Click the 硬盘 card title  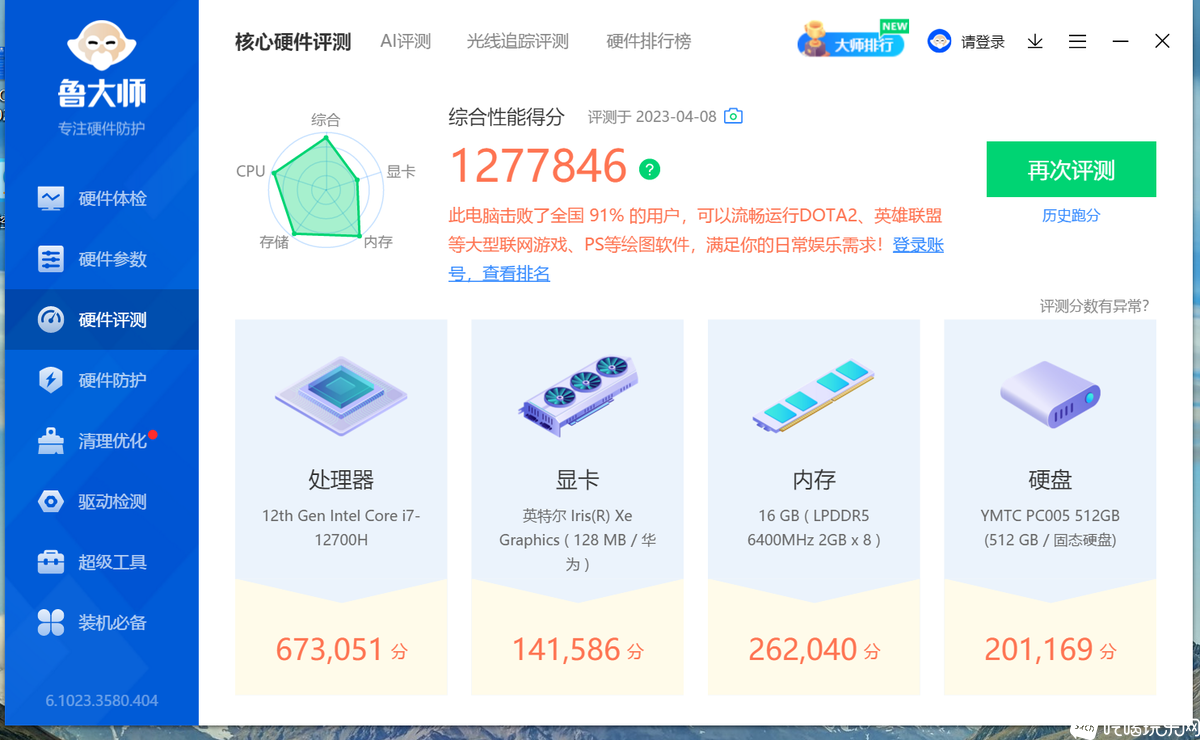[x=1050, y=480]
